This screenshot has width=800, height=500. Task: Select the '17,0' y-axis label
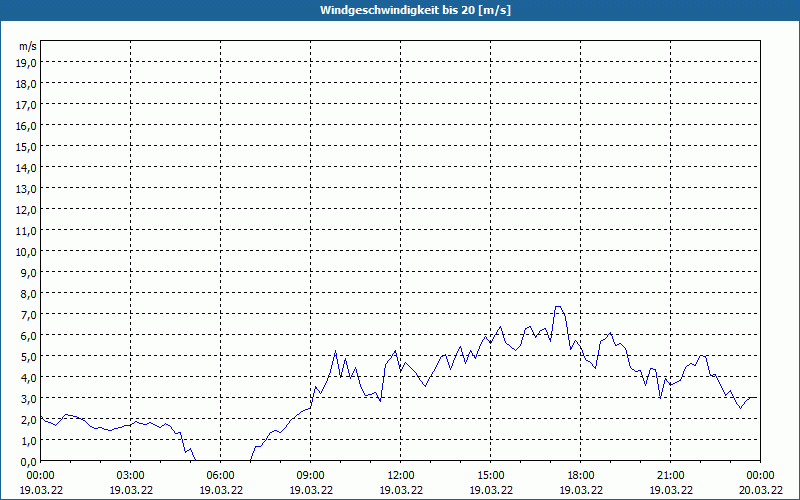(26, 105)
